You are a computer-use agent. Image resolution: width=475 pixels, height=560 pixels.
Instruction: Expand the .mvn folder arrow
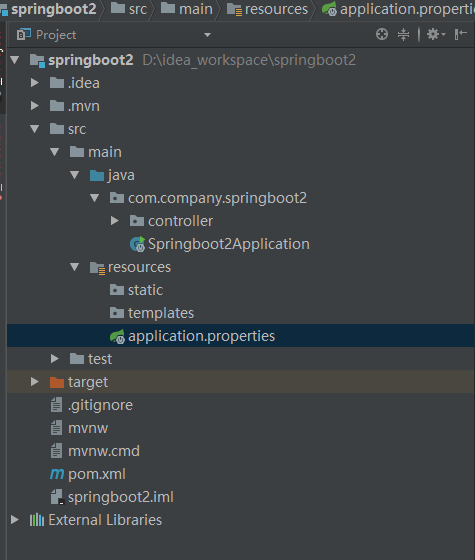click(35, 106)
